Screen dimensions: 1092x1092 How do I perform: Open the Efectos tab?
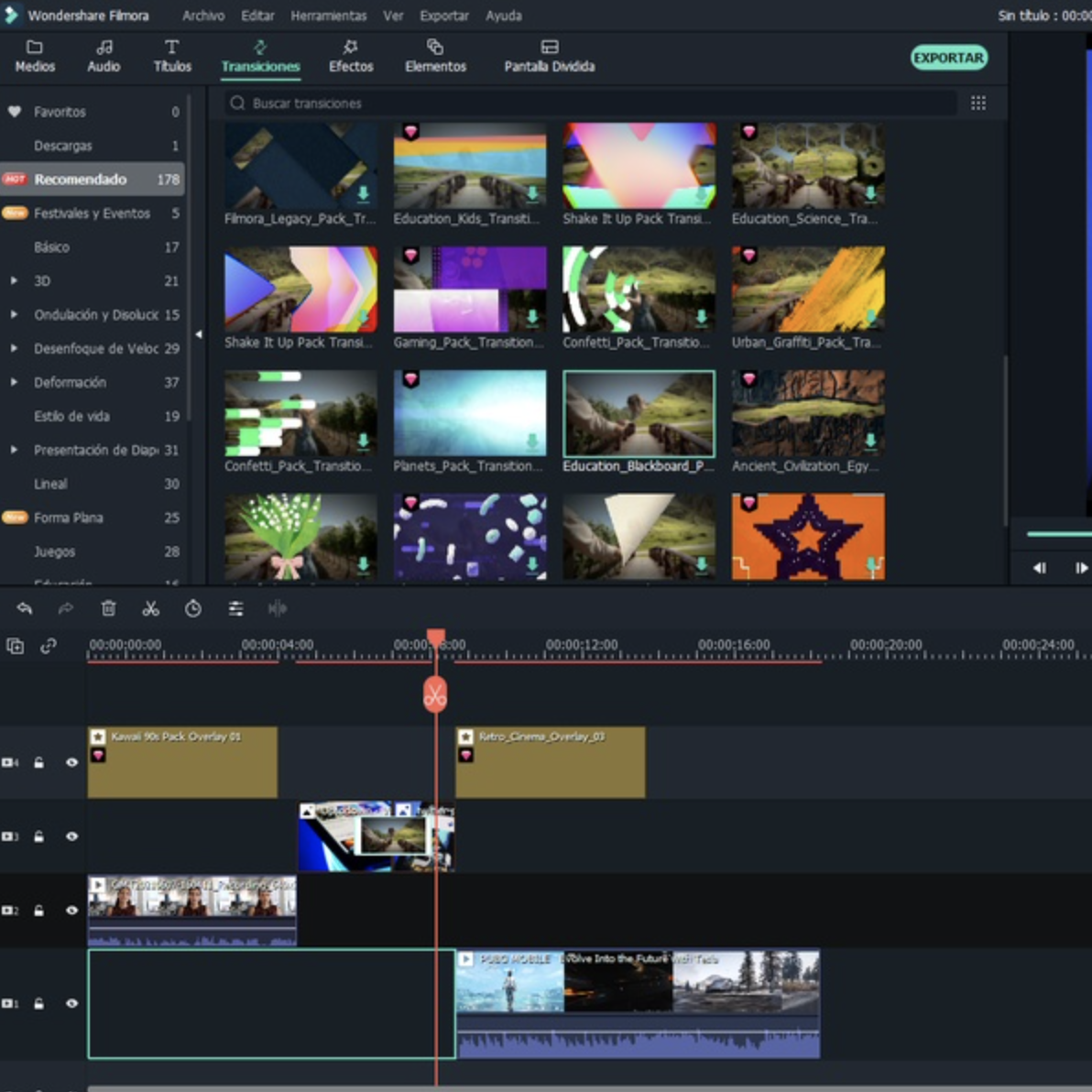tap(351, 57)
